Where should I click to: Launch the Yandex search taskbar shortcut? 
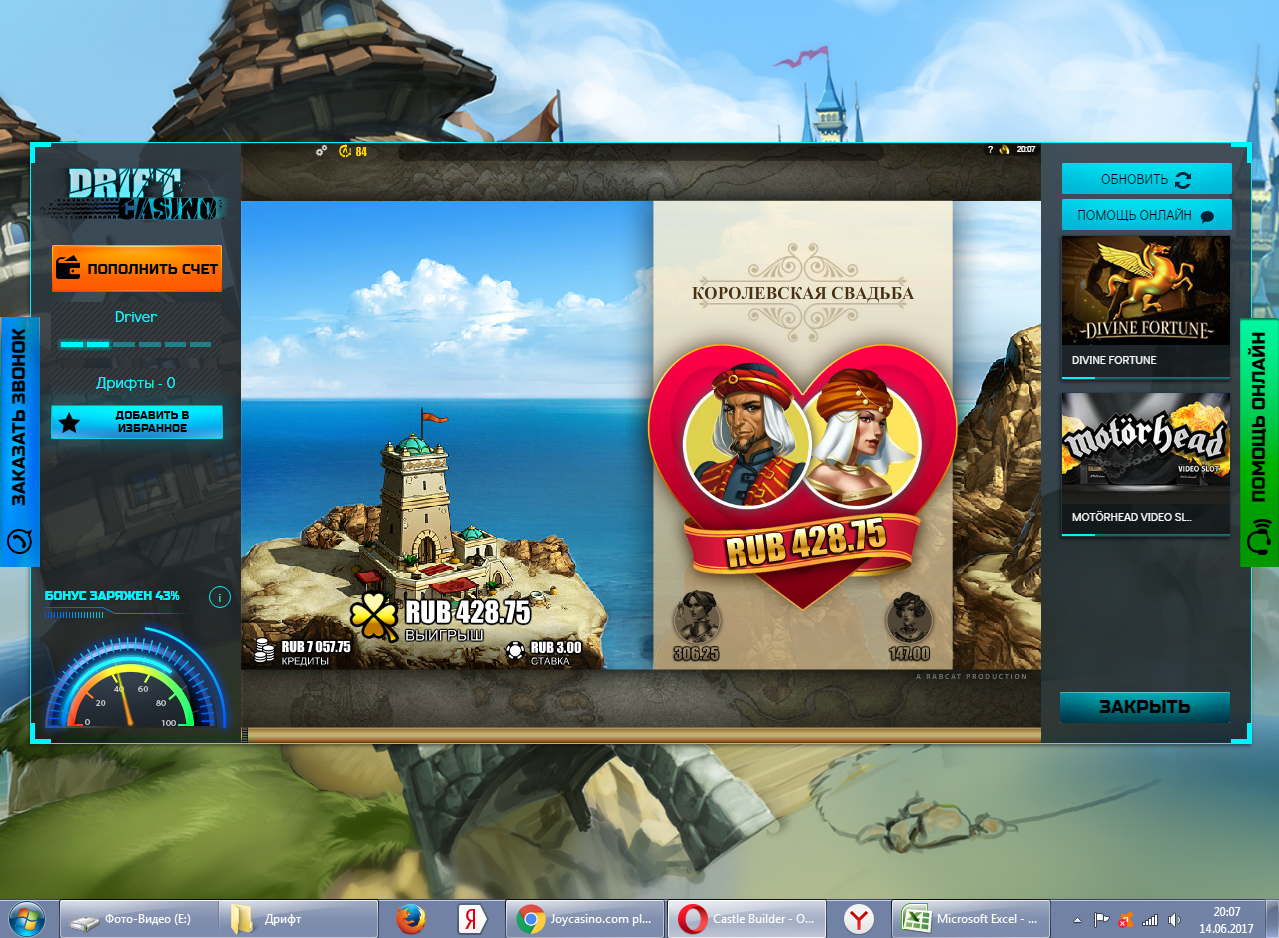[471, 919]
